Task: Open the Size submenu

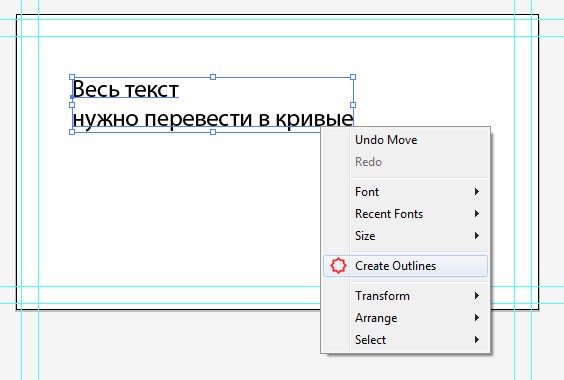Action: [405, 236]
